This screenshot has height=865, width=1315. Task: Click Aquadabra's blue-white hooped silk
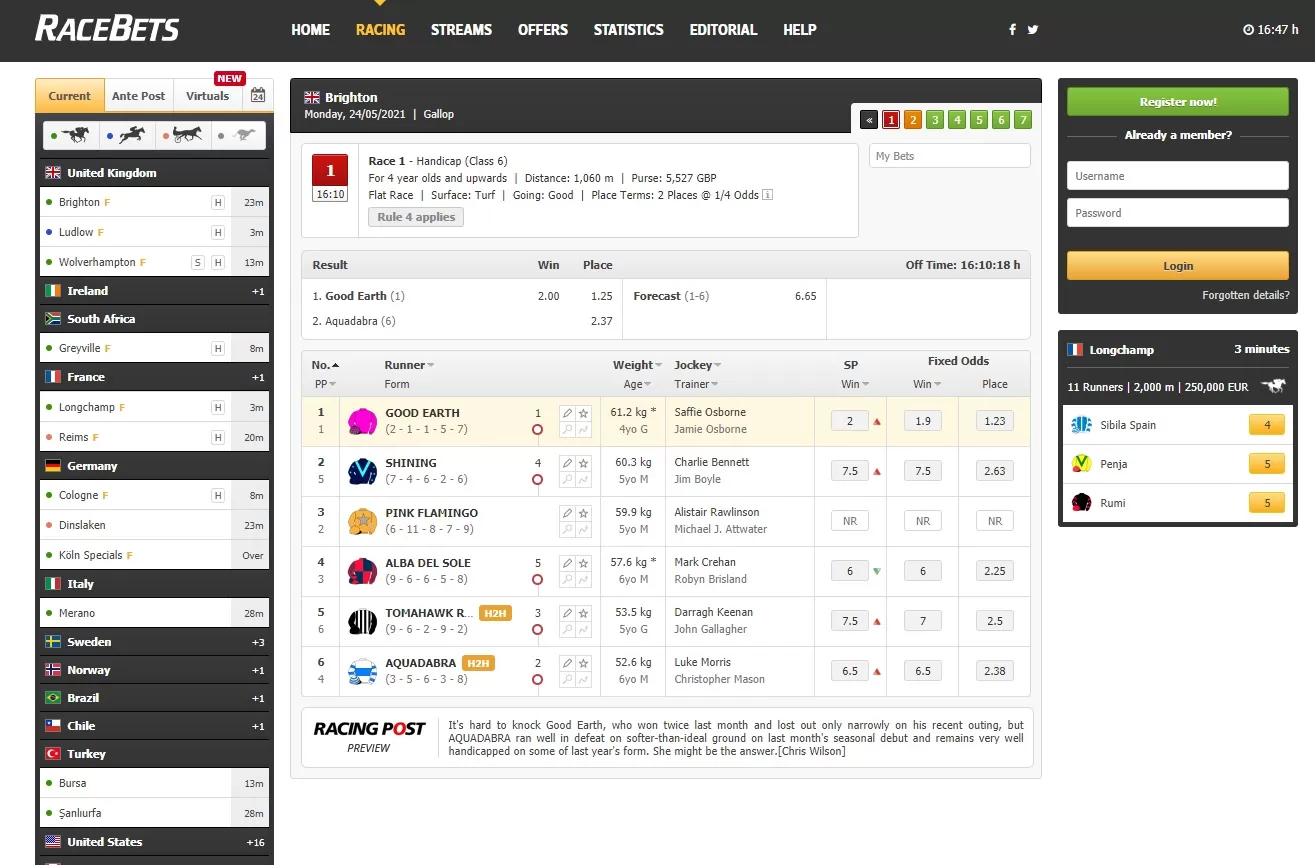(362, 671)
